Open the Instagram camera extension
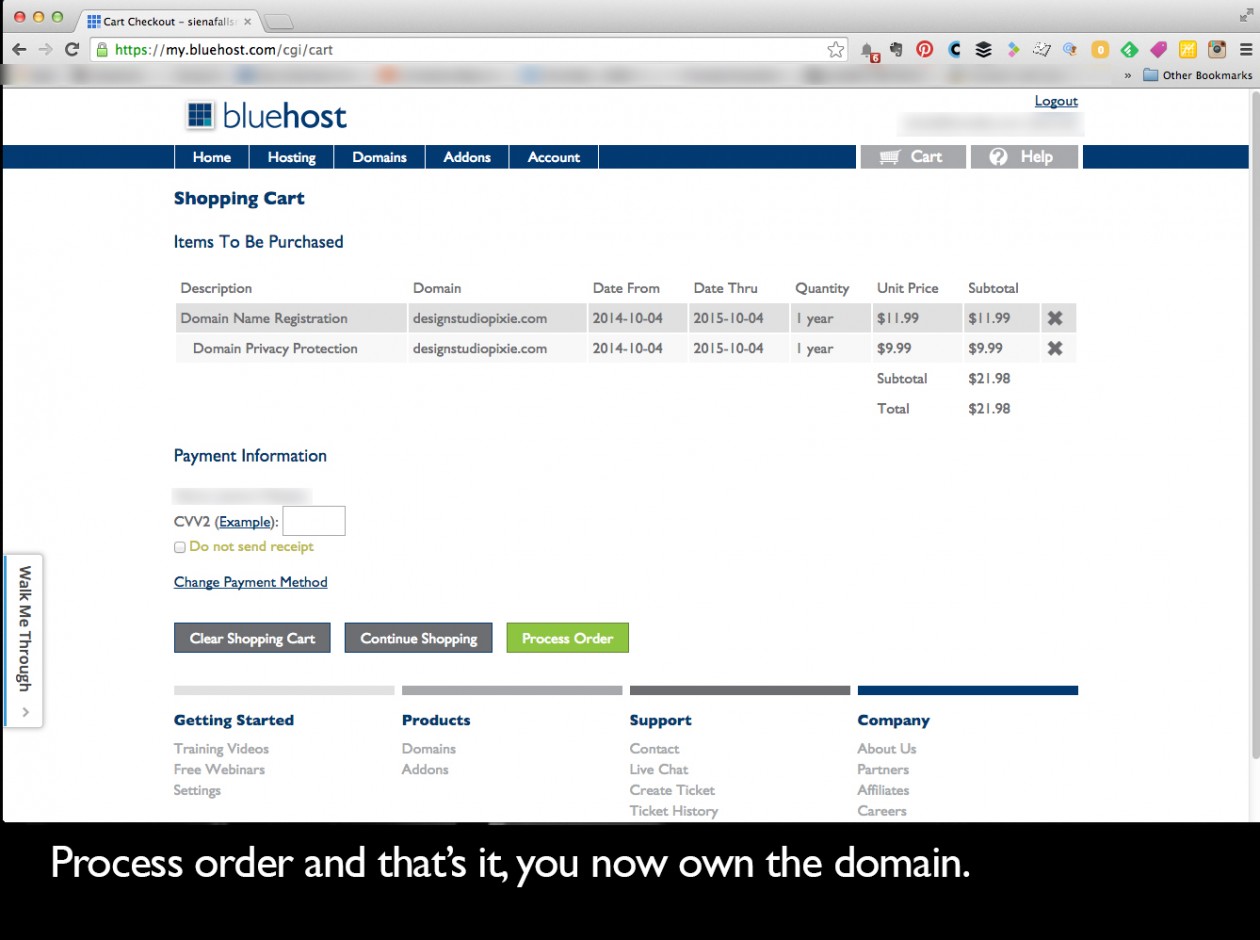The width and height of the screenshot is (1260, 940). click(x=1216, y=48)
